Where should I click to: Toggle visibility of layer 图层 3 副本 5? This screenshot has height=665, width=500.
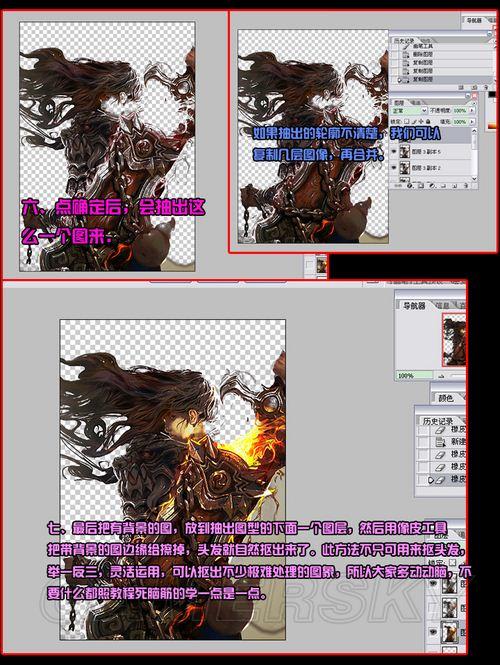click(394, 151)
